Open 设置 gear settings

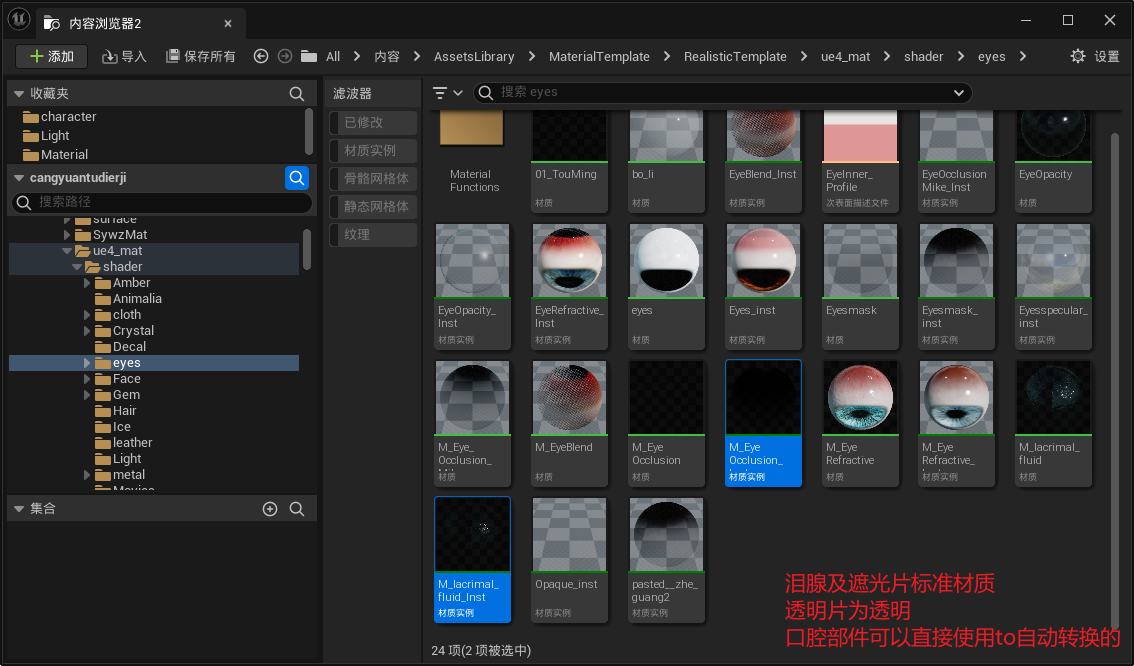pyautogui.click(x=1094, y=57)
